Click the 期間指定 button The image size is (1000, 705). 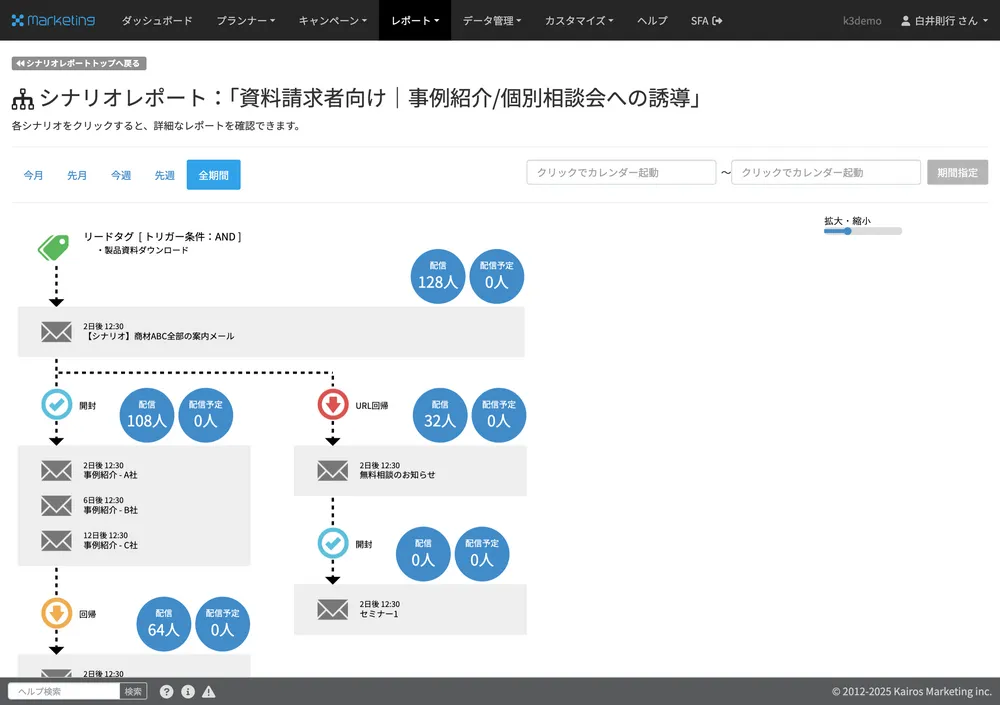957,172
